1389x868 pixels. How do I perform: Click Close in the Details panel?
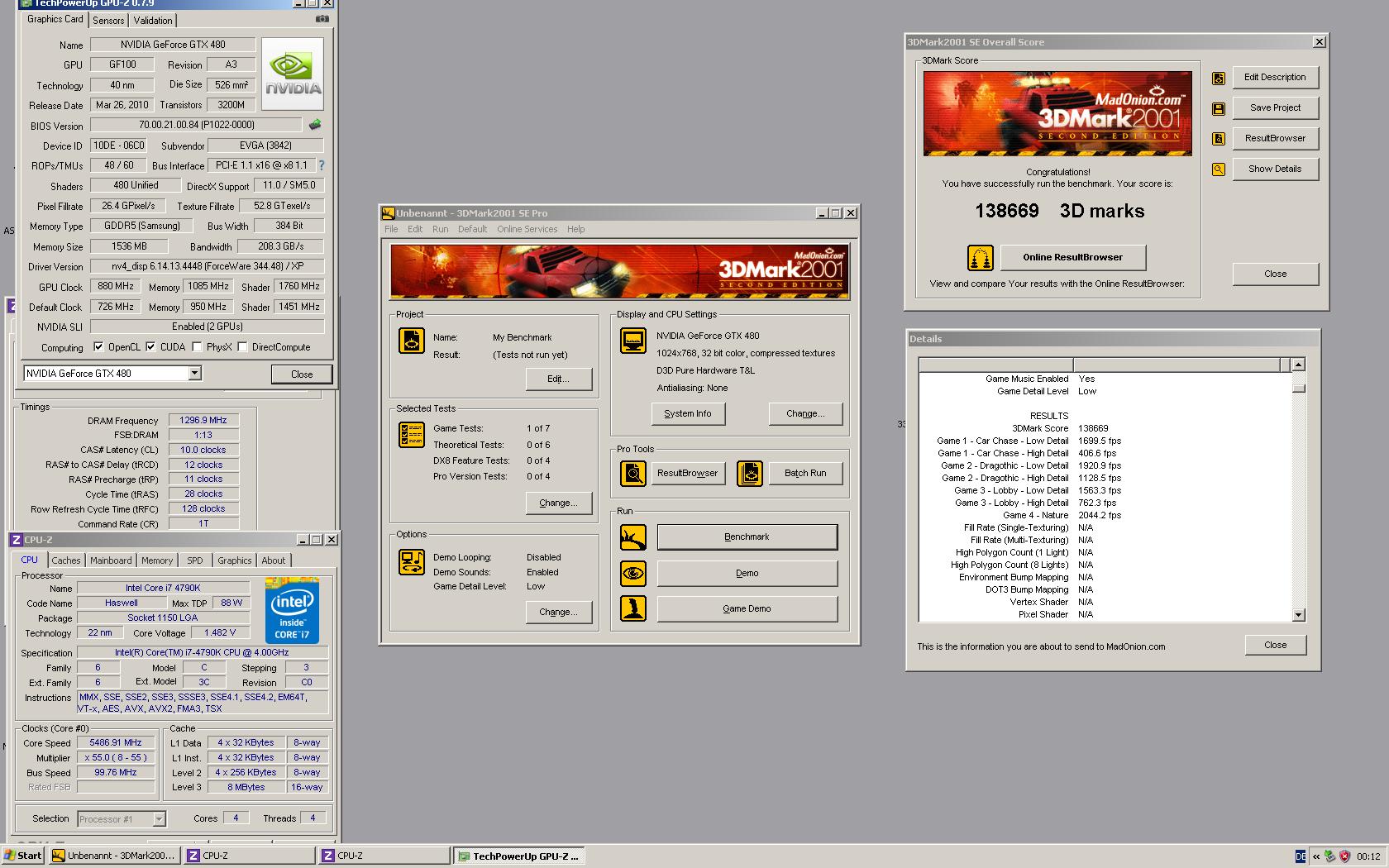click(x=1275, y=646)
